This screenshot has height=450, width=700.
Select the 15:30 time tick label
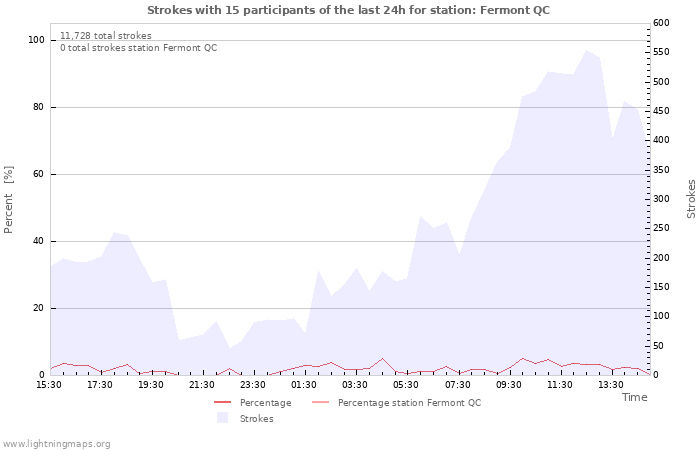(x=49, y=384)
